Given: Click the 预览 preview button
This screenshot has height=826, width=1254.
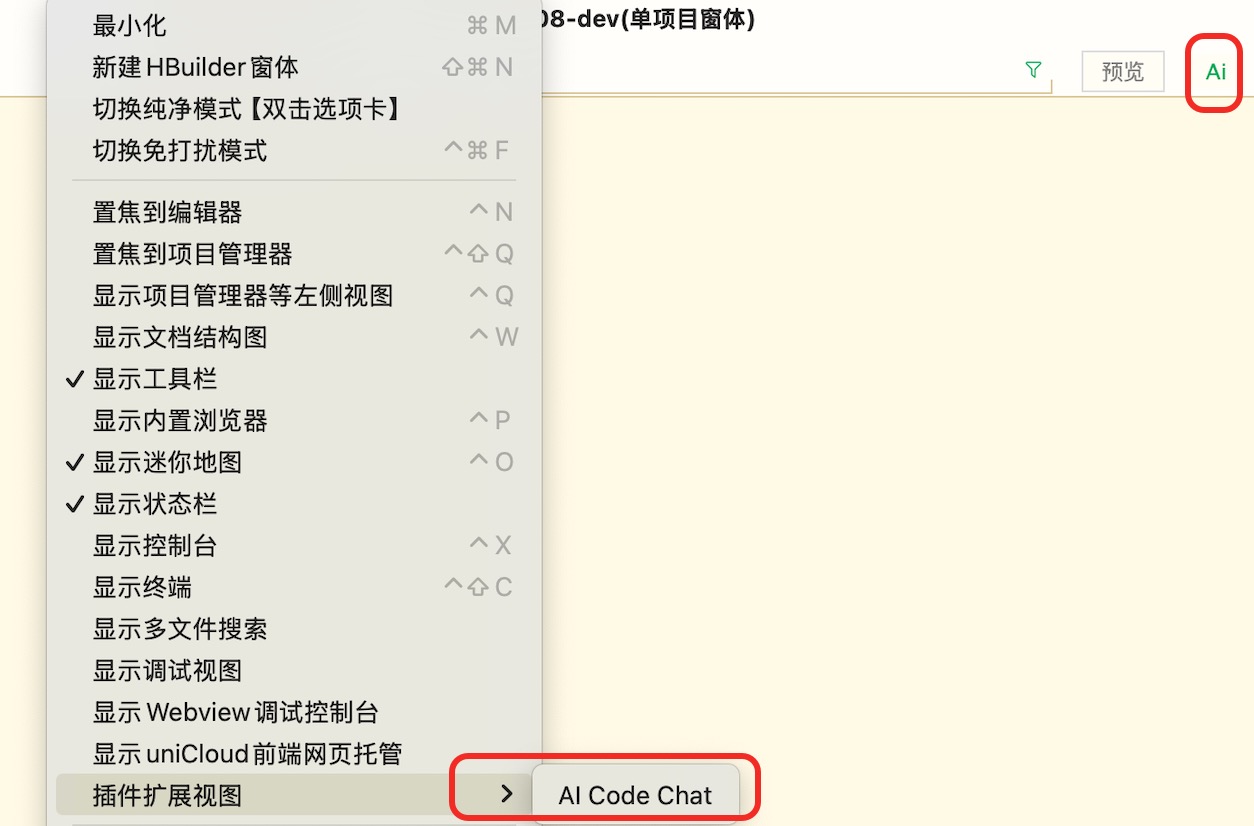Looking at the screenshot, I should [1123, 71].
